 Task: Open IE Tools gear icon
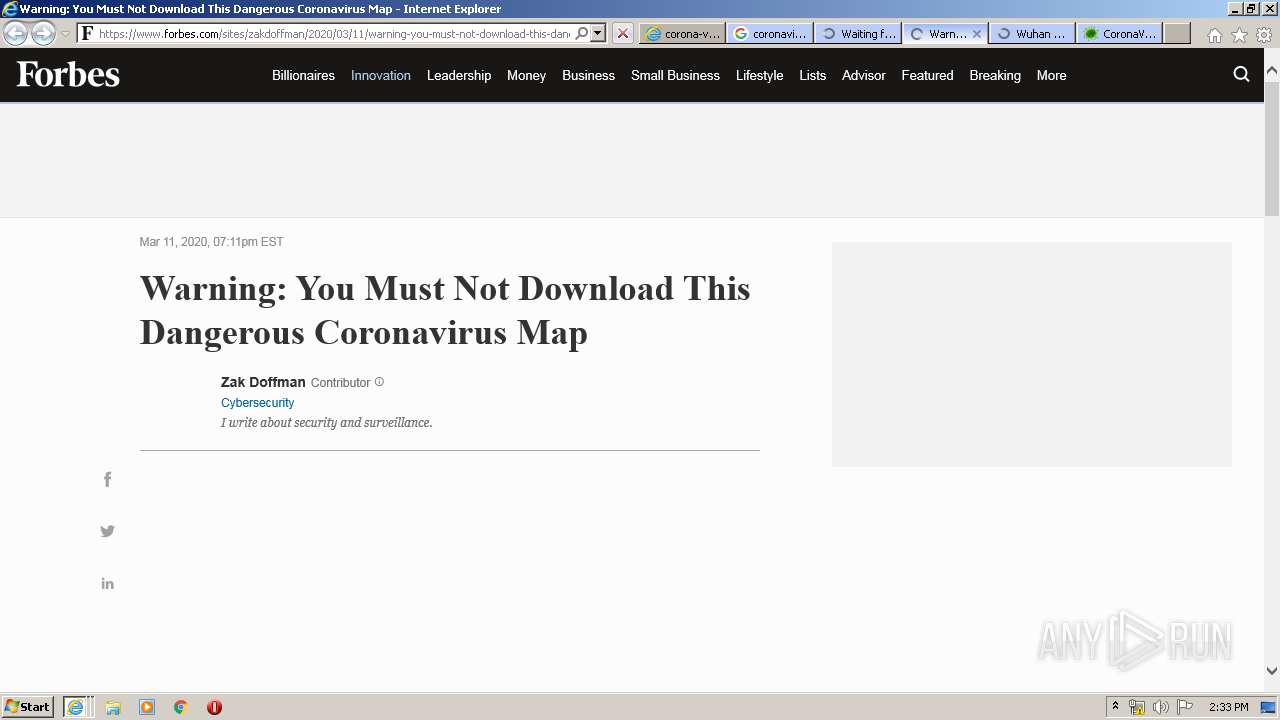1264,35
